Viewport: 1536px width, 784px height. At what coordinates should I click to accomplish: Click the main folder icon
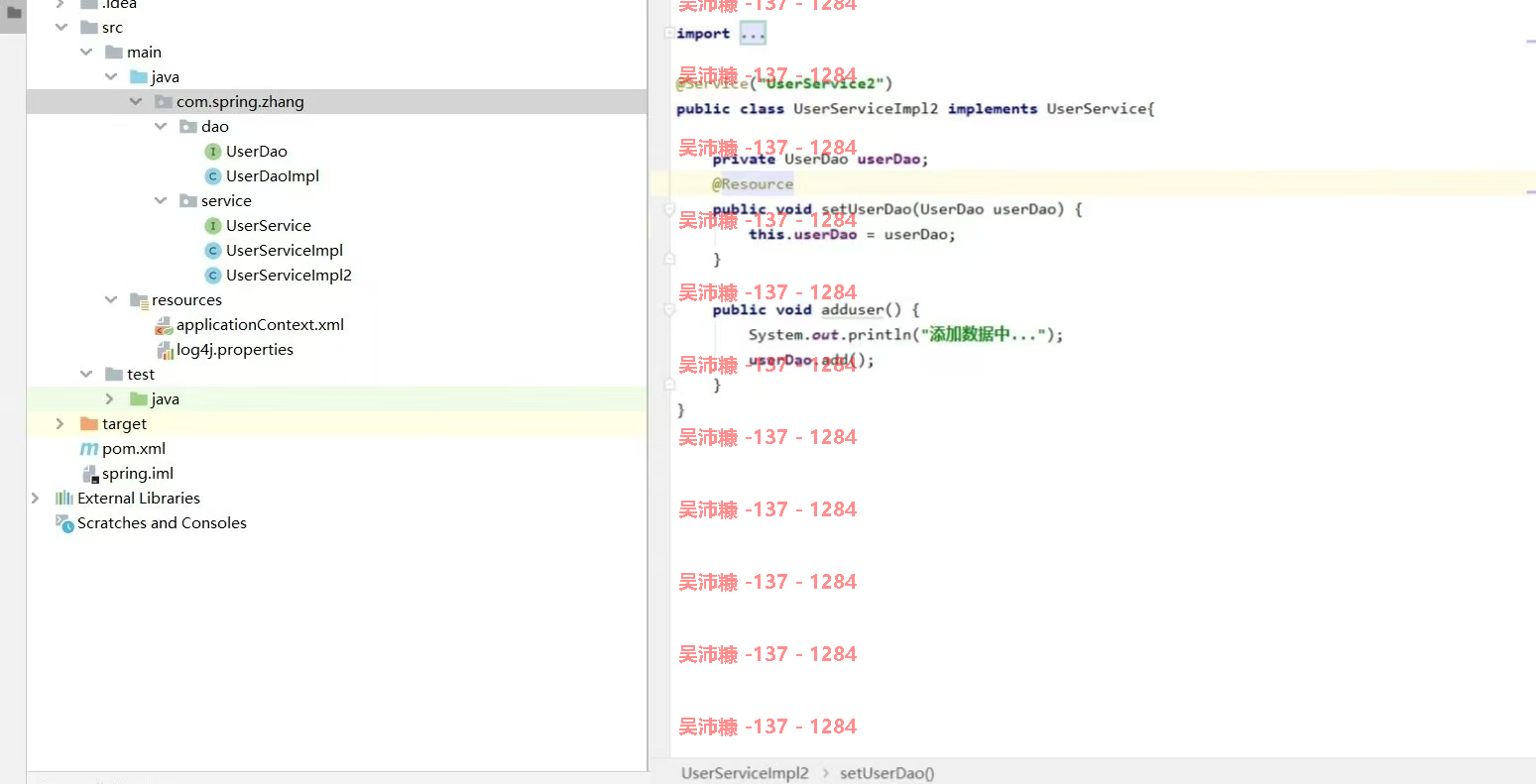pos(114,53)
